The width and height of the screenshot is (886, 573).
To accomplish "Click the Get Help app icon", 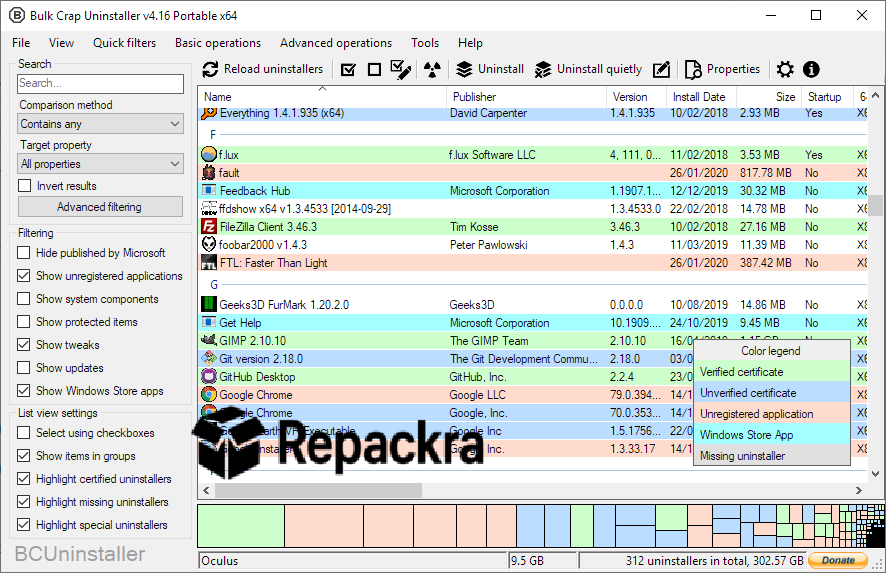I will click(x=209, y=322).
